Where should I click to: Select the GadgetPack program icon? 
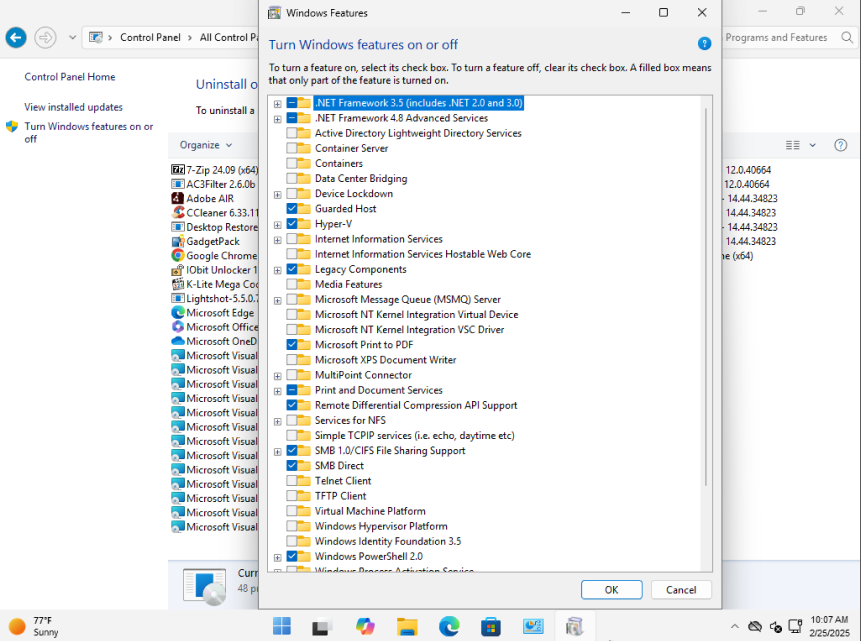(177, 241)
